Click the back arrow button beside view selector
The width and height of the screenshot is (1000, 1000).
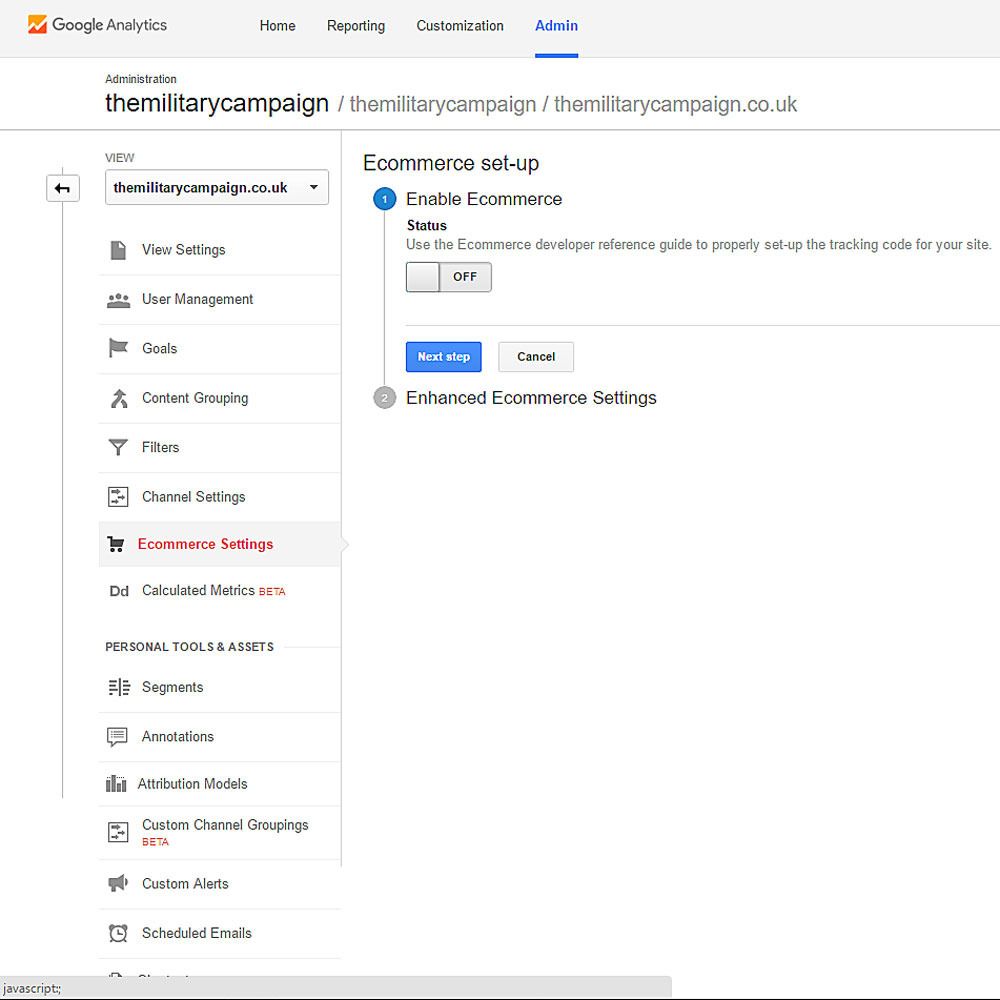point(62,188)
